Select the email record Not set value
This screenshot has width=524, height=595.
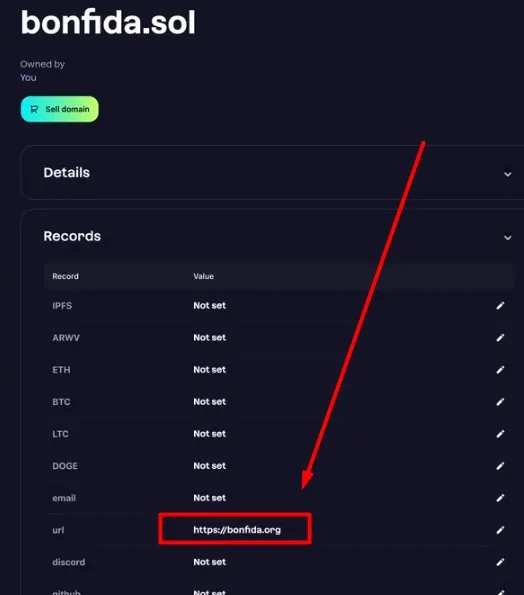[209, 498]
